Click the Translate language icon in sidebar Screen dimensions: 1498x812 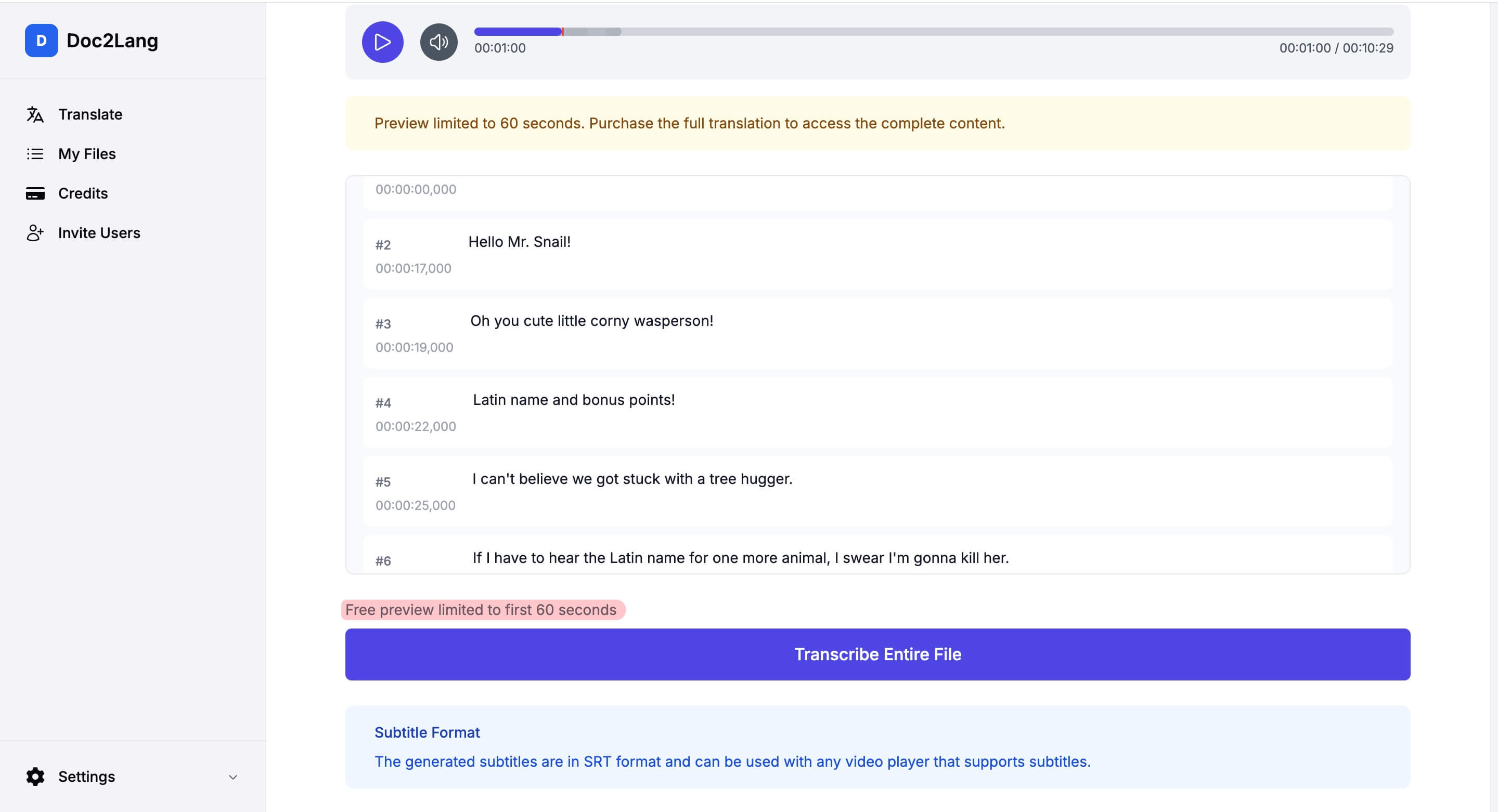(35, 114)
